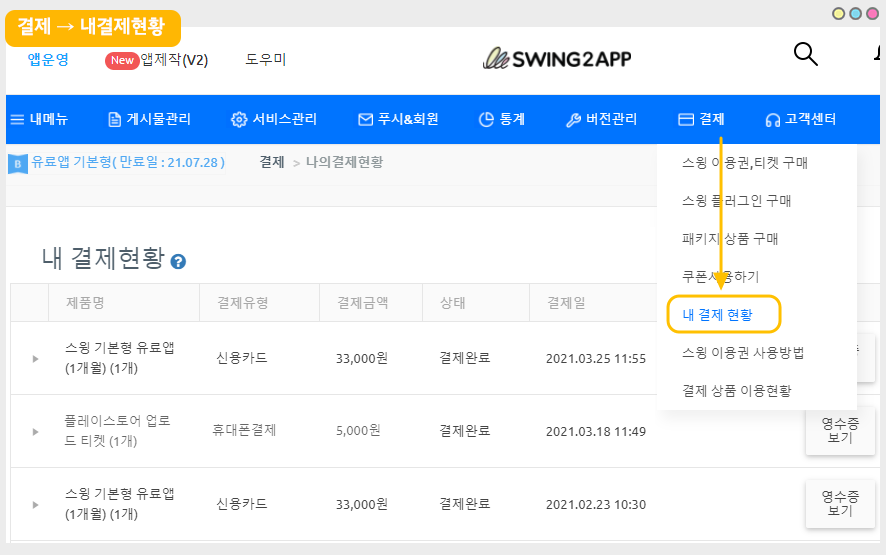Open 결제 menu
The height and width of the screenshot is (555, 886).
click(701, 120)
